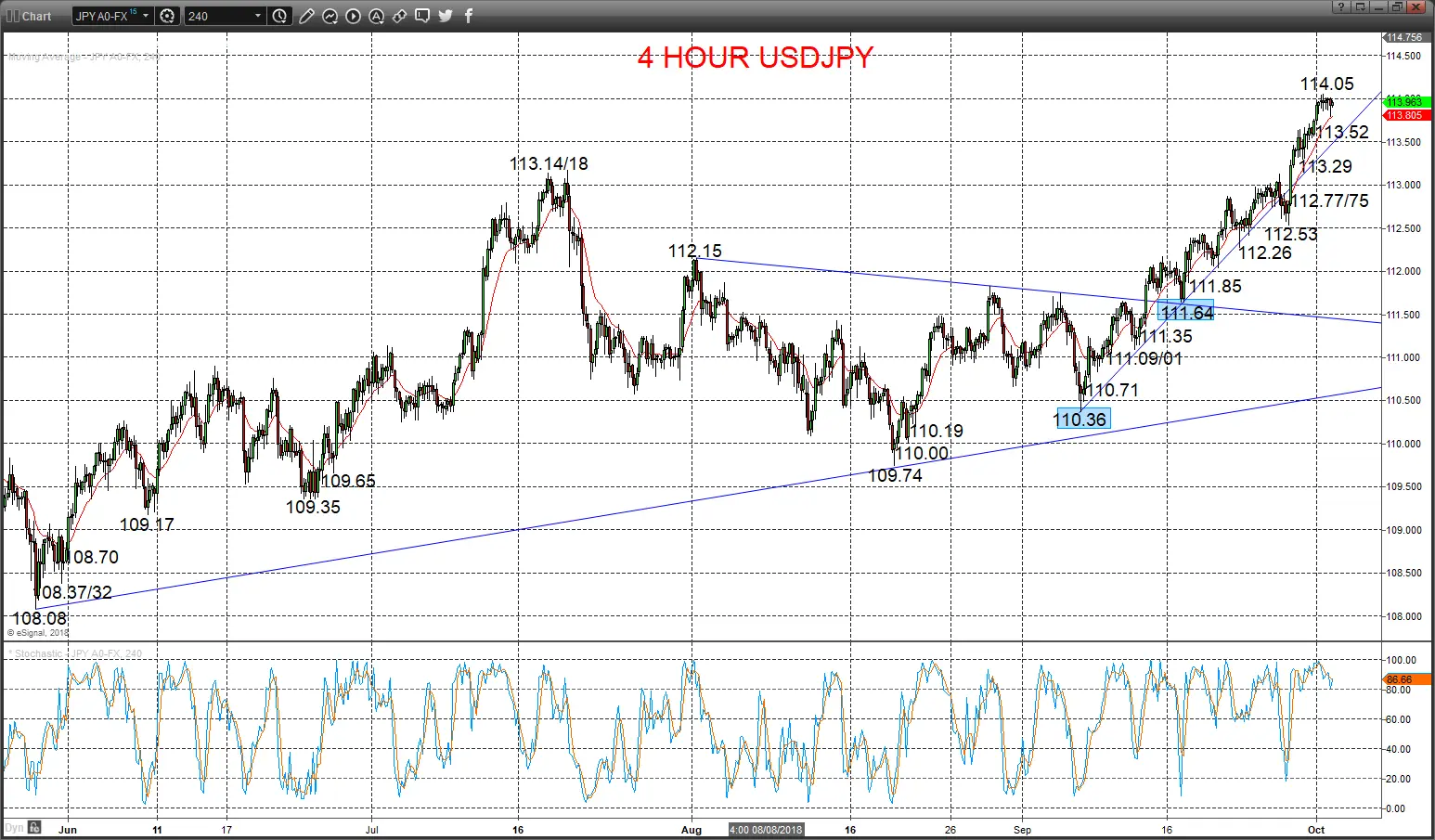The height and width of the screenshot is (840, 1435).
Task: Select the highlighted 110.36 price label
Action: [1082, 420]
